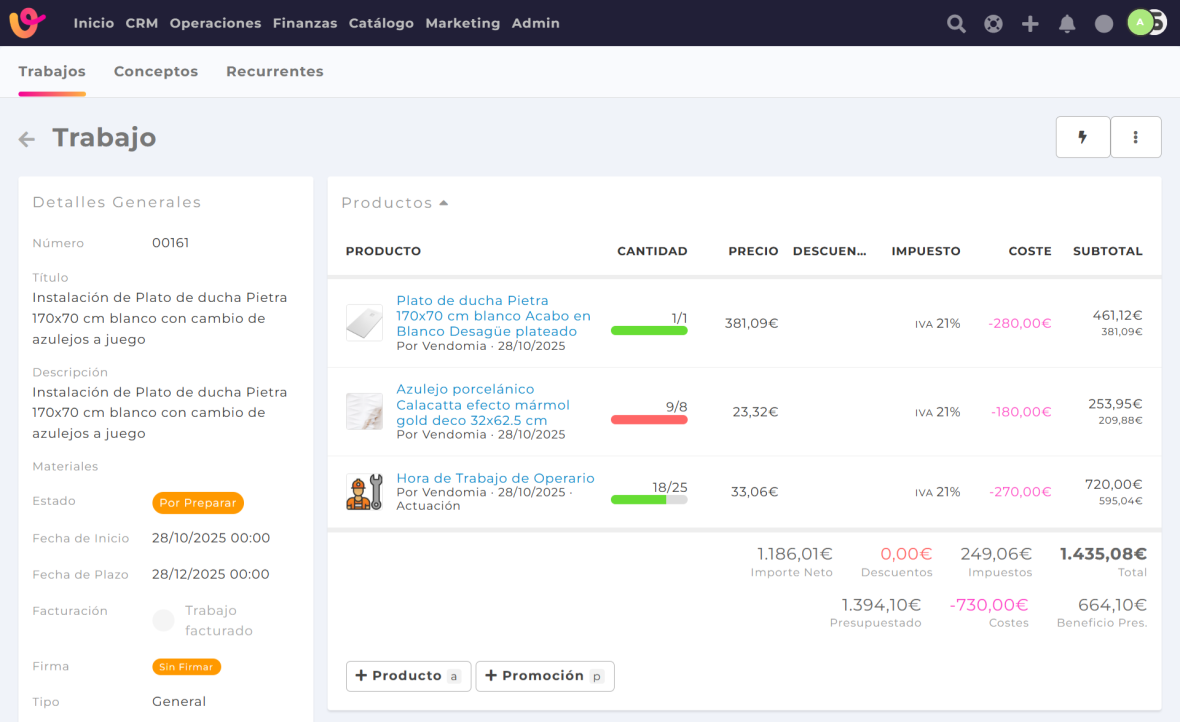Click the red 9/8 quantity progress bar
This screenshot has height=722, width=1180.
click(649, 420)
